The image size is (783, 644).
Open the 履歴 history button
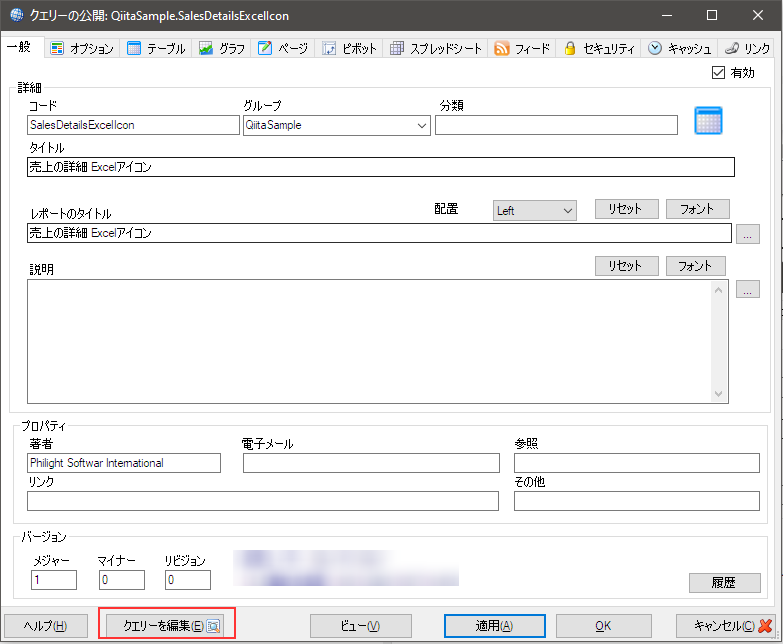click(725, 583)
